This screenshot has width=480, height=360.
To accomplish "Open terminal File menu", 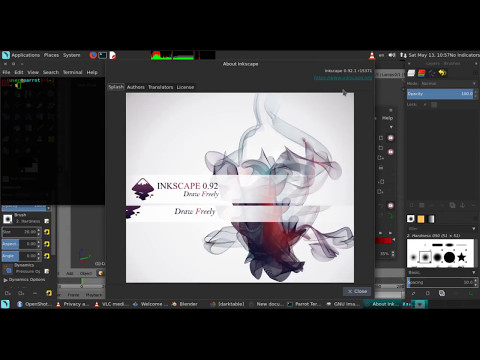I will 6,72.
